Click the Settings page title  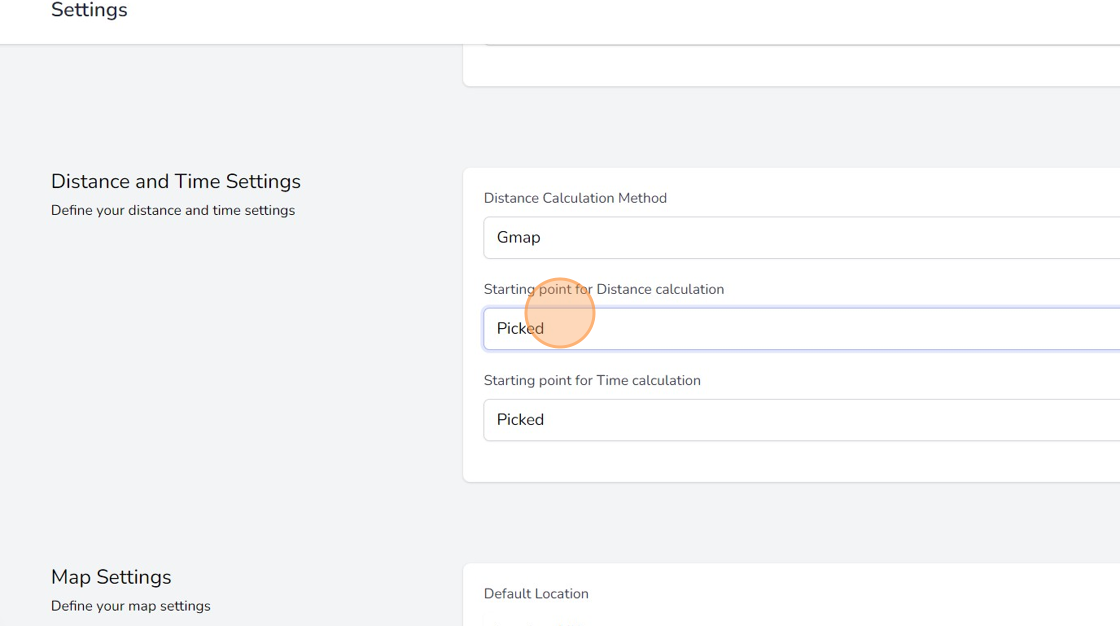89,10
